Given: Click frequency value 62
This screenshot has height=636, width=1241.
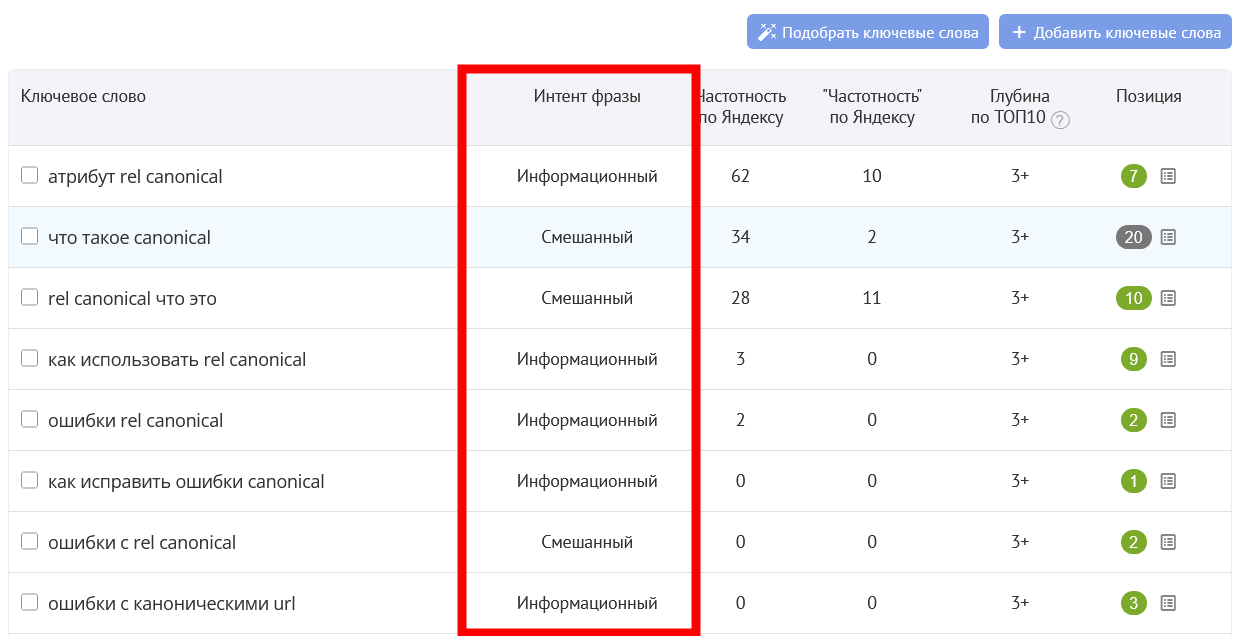Looking at the screenshot, I should (740, 176).
